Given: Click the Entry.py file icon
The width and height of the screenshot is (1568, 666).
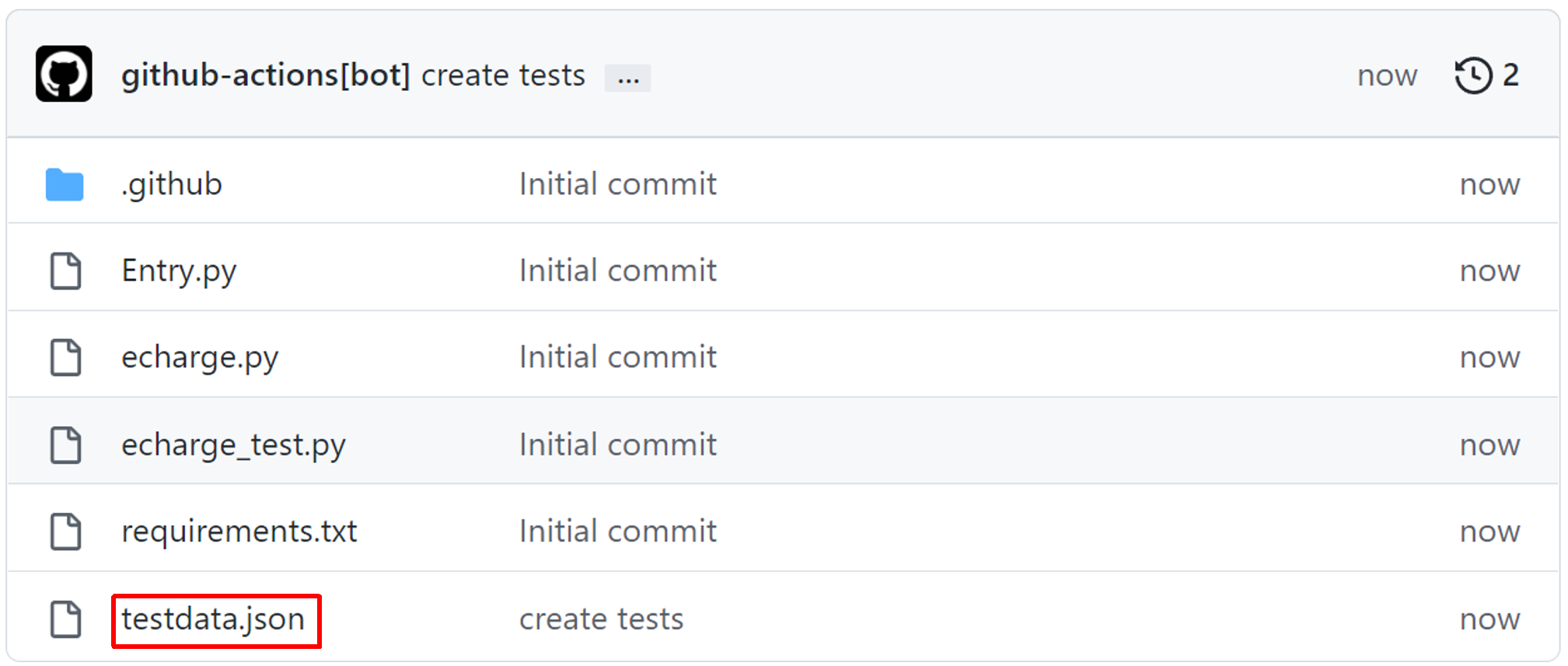Looking at the screenshot, I should click(x=65, y=271).
